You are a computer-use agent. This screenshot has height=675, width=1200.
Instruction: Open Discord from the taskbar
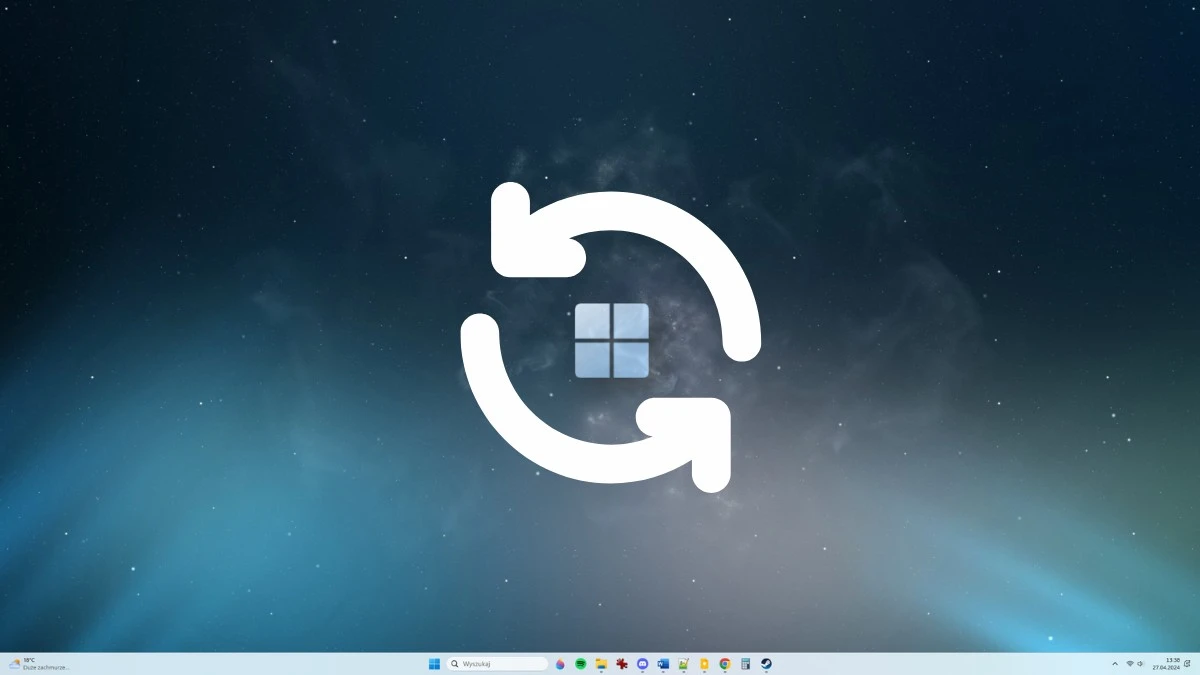(642, 664)
